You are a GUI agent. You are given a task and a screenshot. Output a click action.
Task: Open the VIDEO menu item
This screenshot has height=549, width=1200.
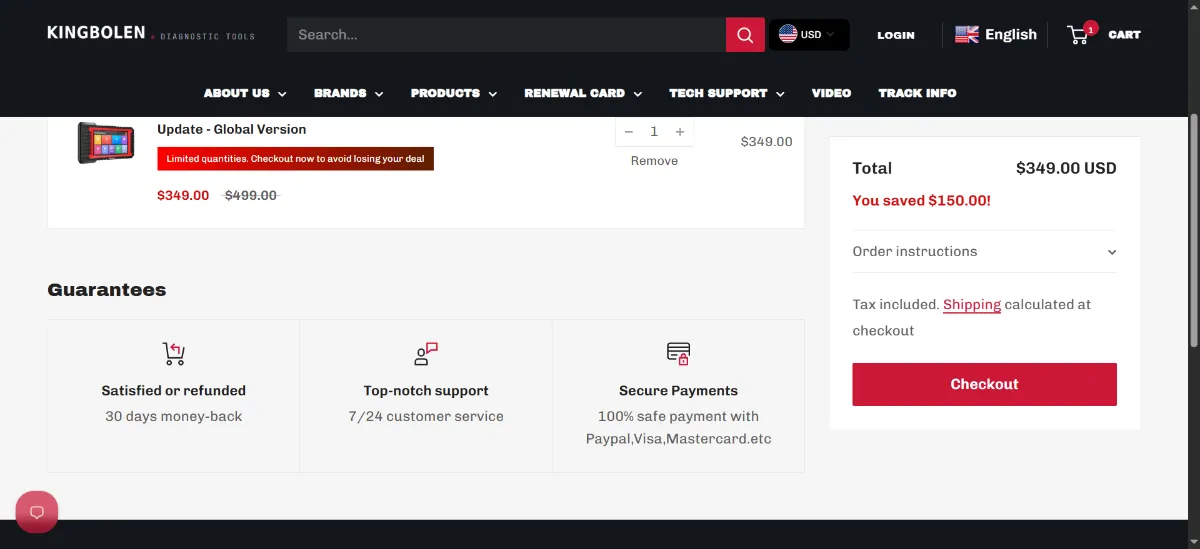(x=831, y=93)
